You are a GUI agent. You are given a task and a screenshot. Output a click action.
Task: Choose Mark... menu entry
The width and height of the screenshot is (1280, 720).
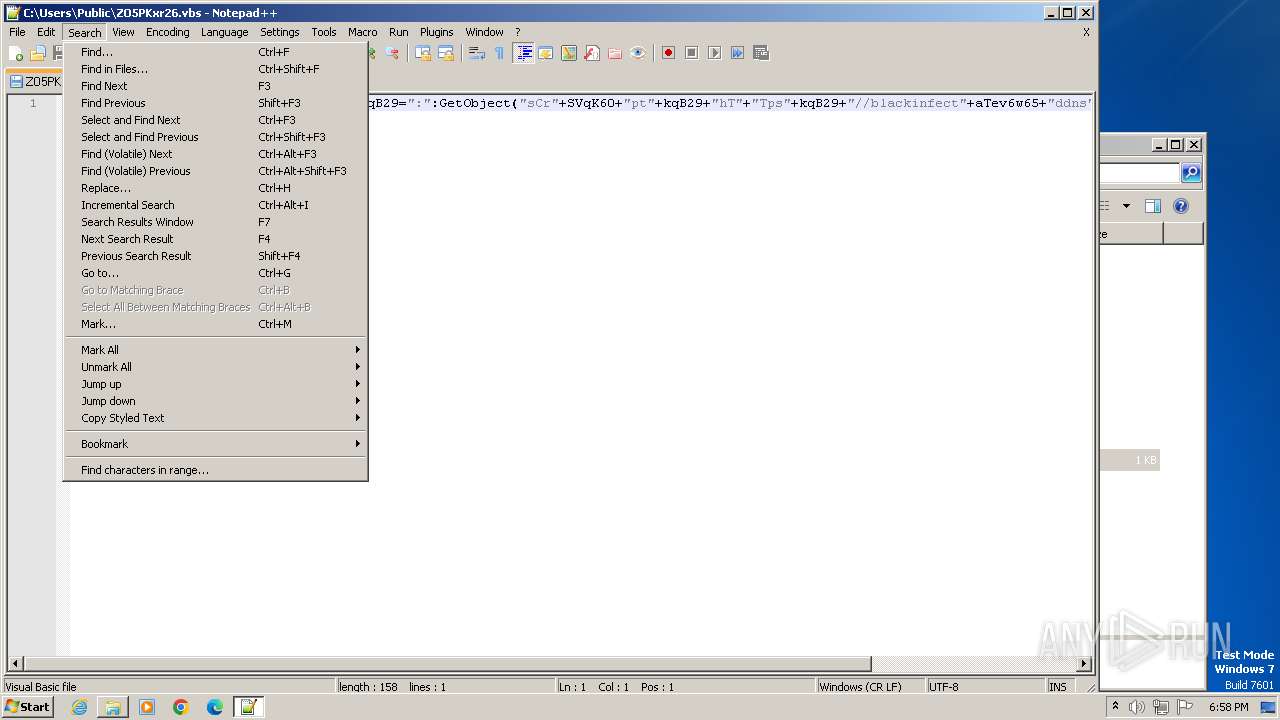click(x=215, y=324)
